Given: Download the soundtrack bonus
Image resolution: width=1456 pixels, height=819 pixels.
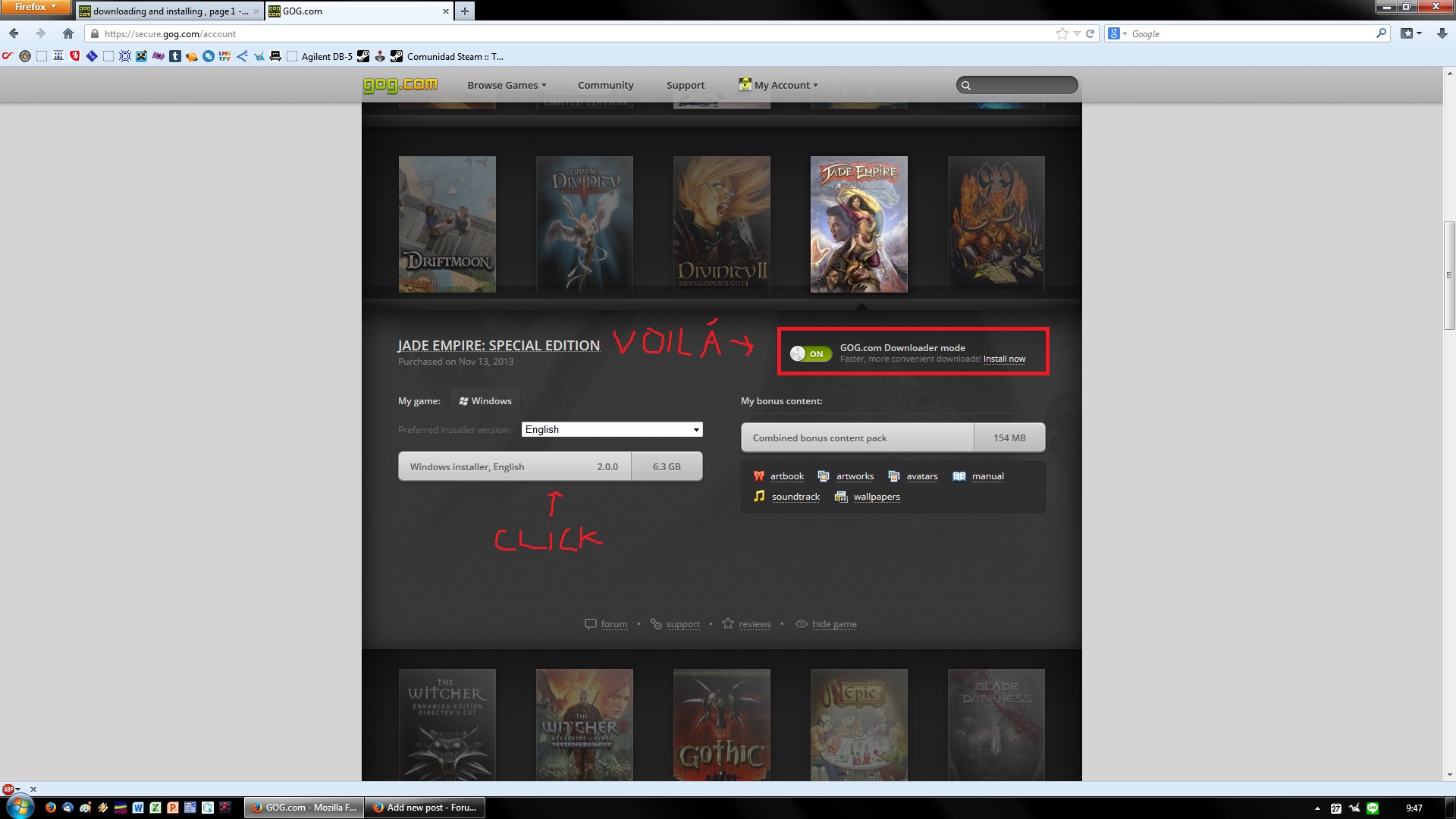Looking at the screenshot, I should pyautogui.click(x=795, y=497).
